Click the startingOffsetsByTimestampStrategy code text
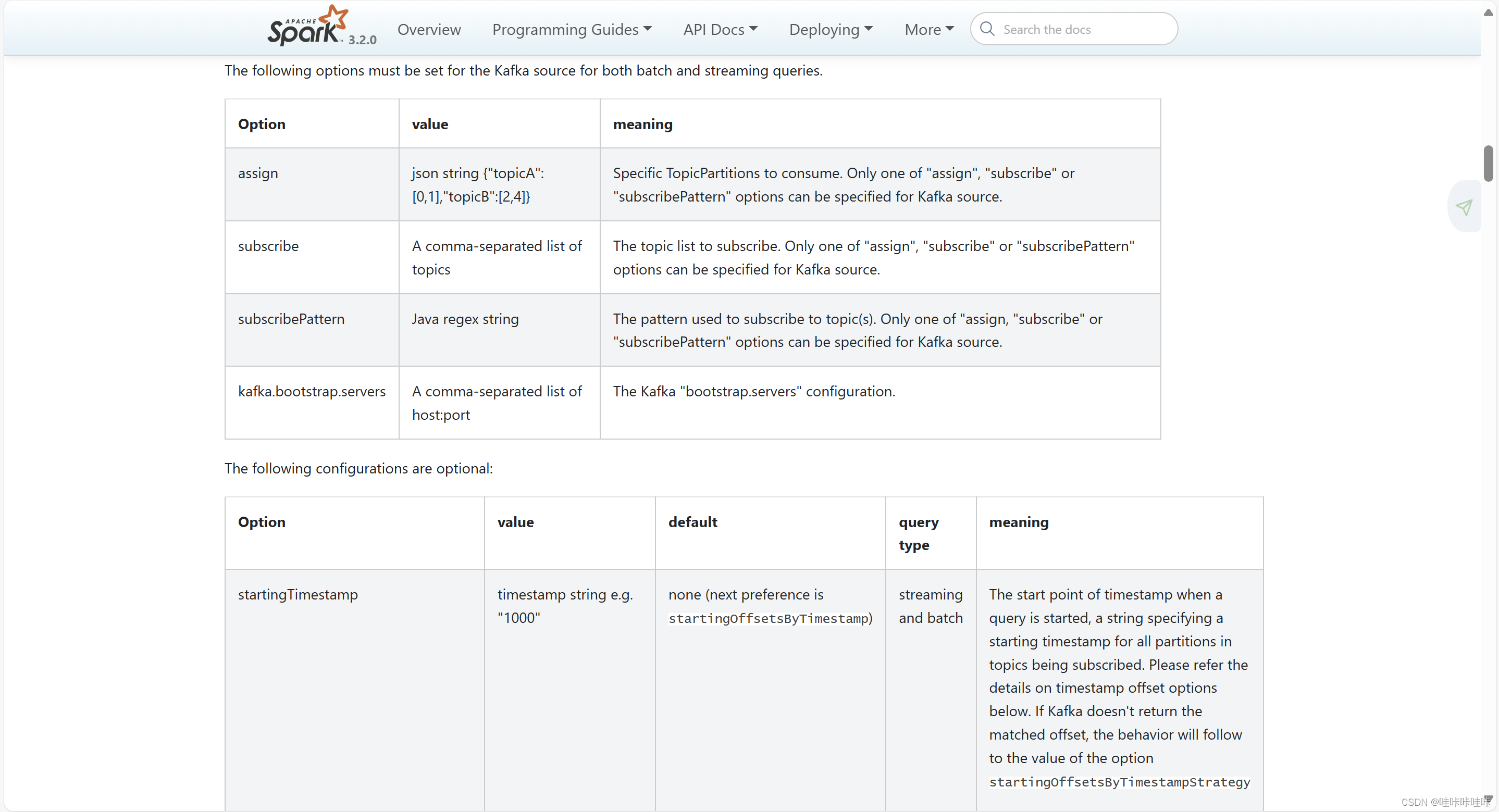The height and width of the screenshot is (812, 1499). click(1119, 782)
